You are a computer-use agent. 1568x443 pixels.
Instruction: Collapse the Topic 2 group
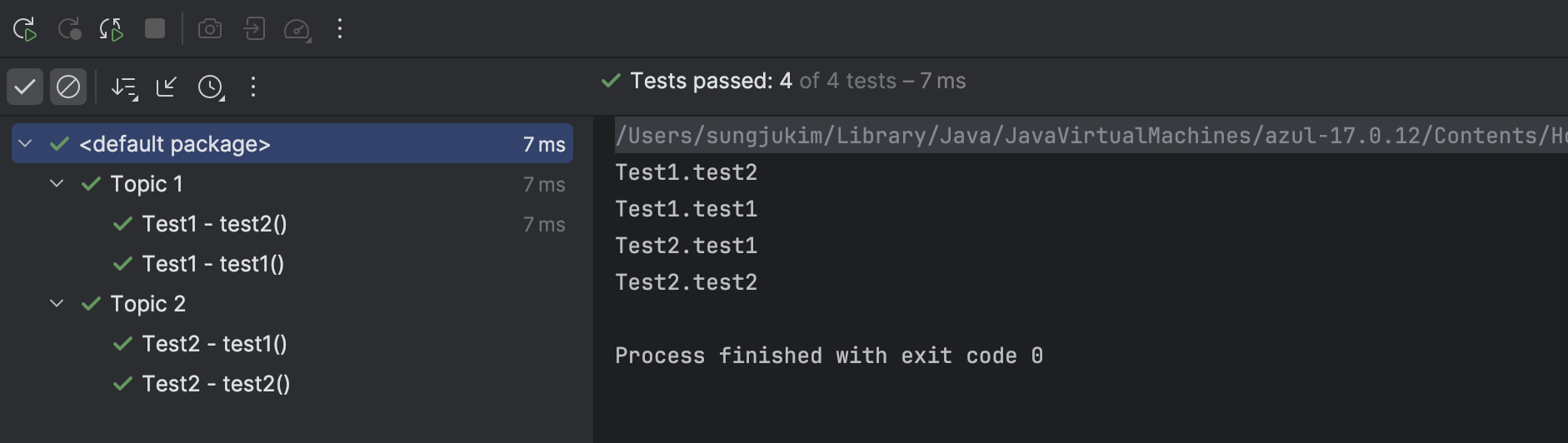click(x=57, y=304)
